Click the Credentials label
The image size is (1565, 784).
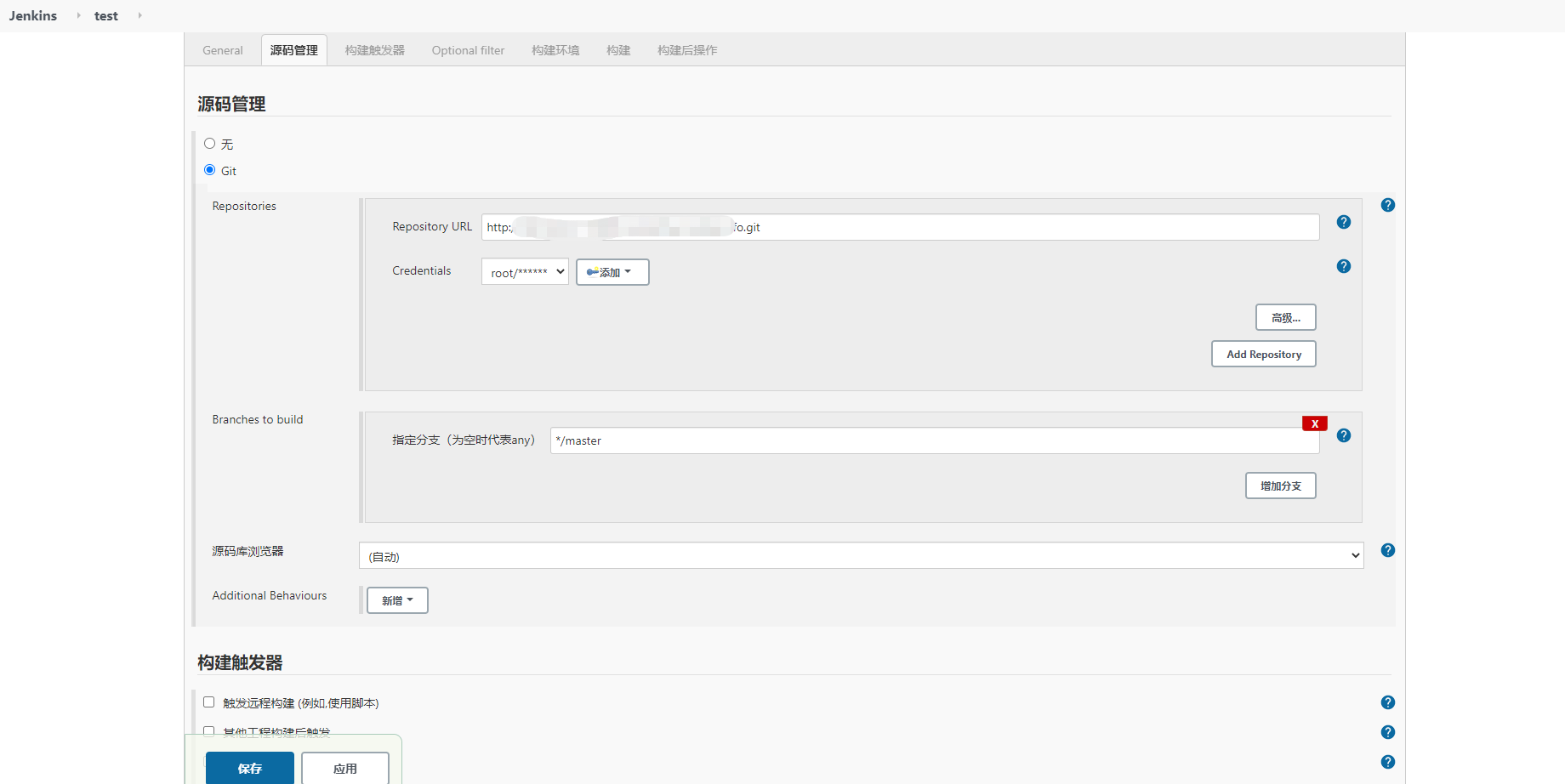coord(421,270)
